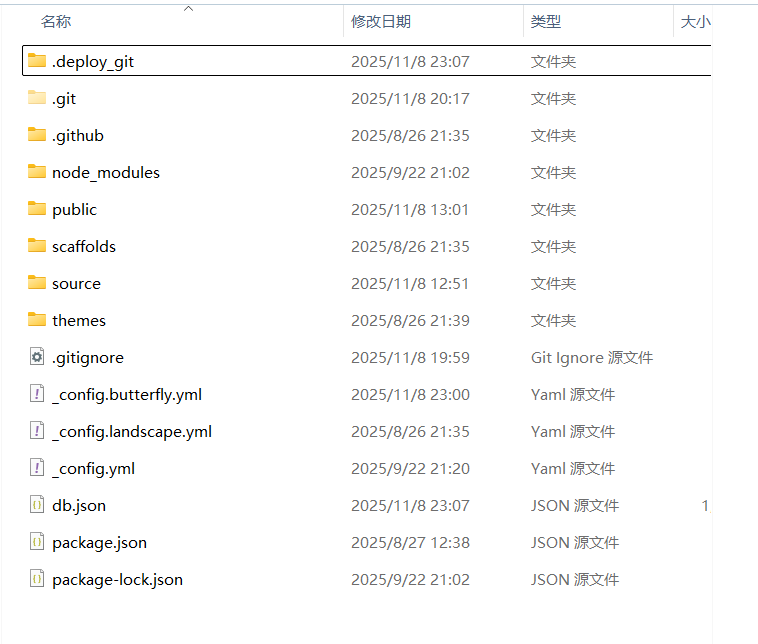Viewport: 758px width, 644px height.
Task: Select the public folder icon
Action: pos(37,208)
